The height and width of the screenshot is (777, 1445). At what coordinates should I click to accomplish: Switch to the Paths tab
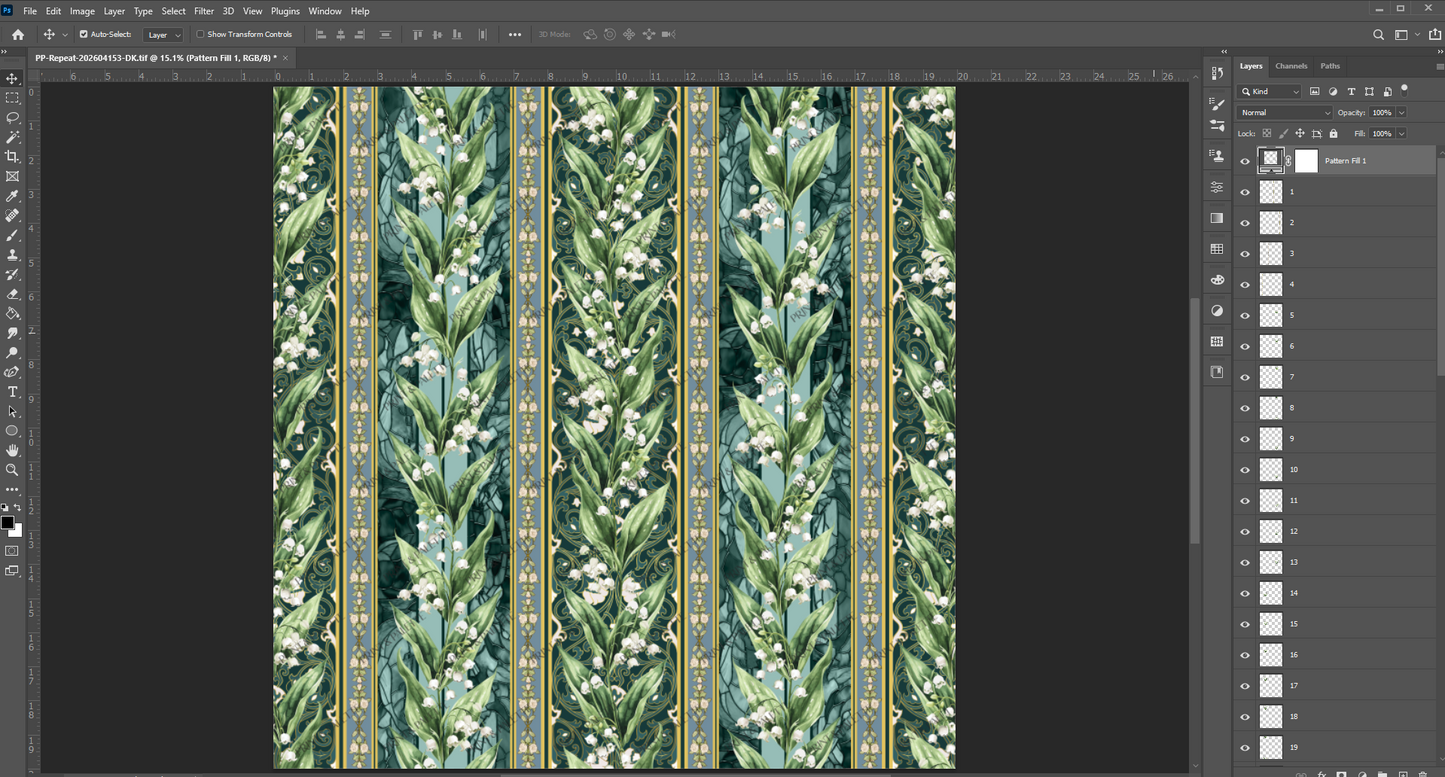point(1330,66)
